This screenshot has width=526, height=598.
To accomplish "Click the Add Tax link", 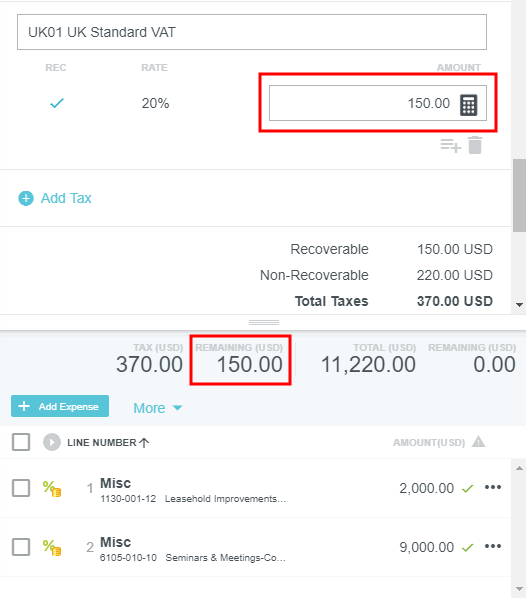I will point(66,198).
